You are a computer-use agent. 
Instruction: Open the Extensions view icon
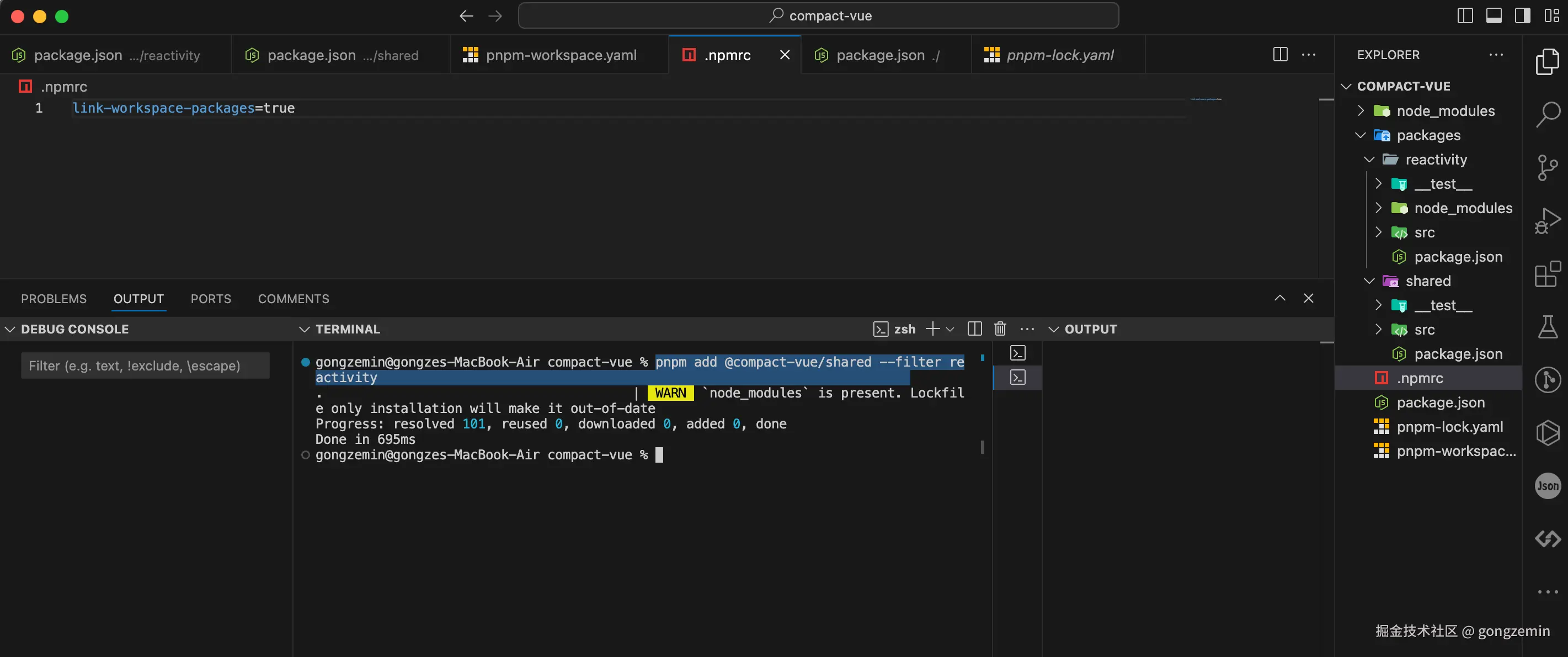tap(1547, 274)
